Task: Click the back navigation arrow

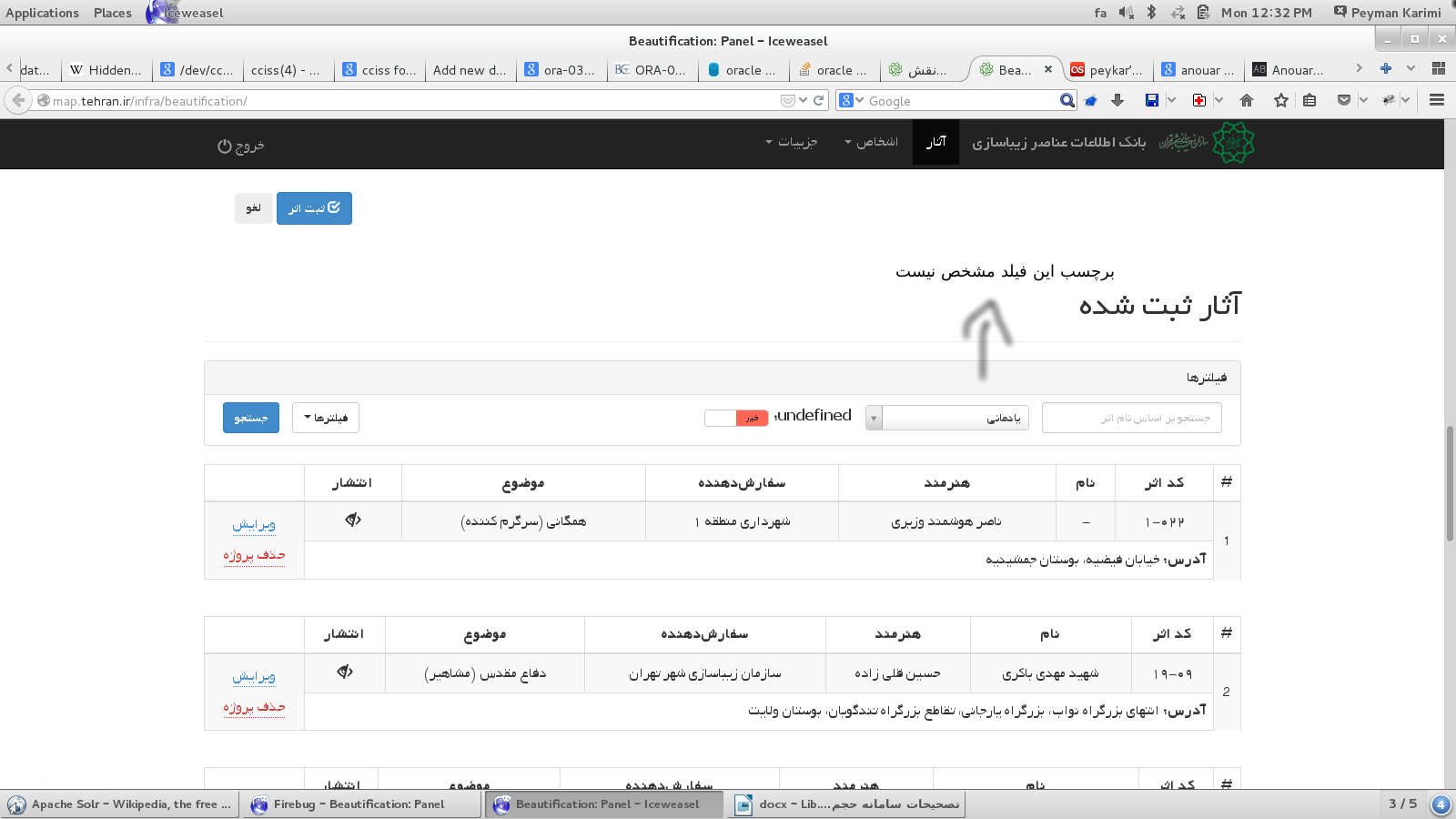Action: click(18, 100)
